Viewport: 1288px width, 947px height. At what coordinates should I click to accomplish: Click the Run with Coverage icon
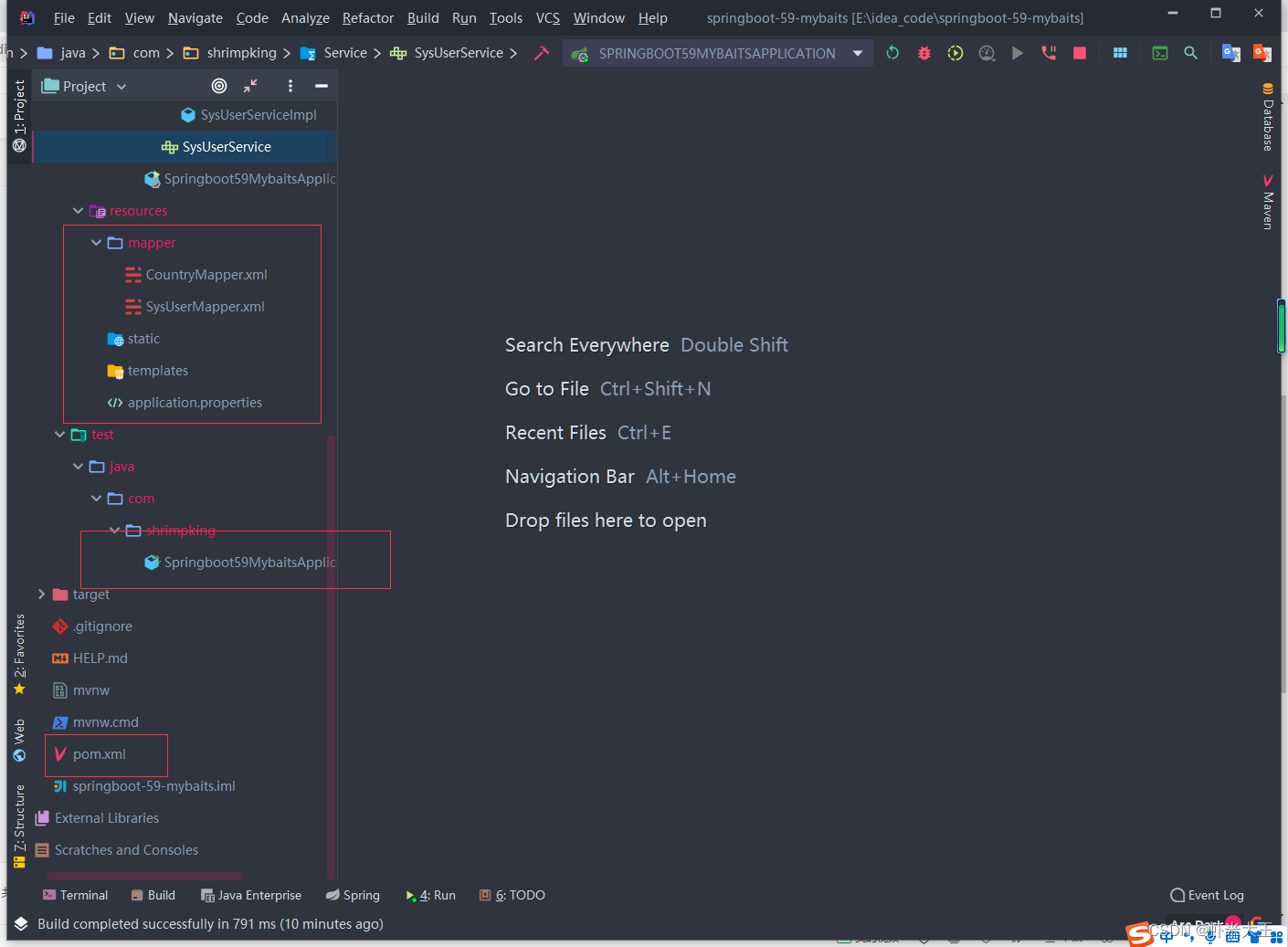[x=955, y=53]
